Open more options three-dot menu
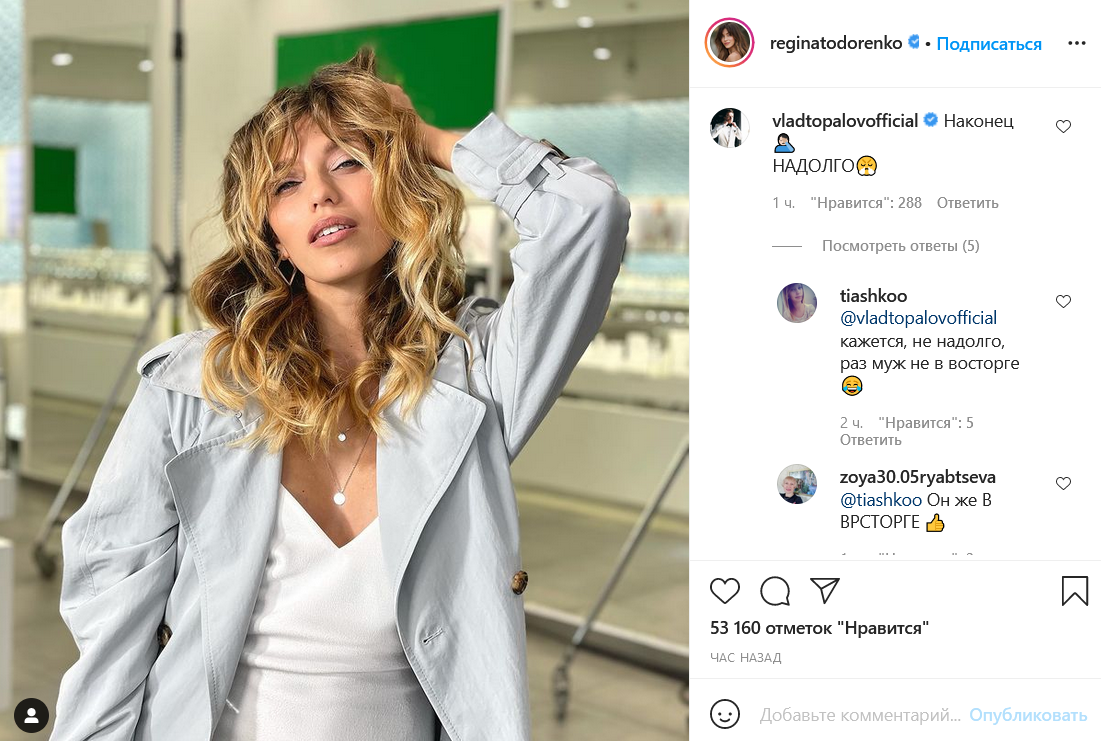The height and width of the screenshot is (741, 1101). [1076, 44]
